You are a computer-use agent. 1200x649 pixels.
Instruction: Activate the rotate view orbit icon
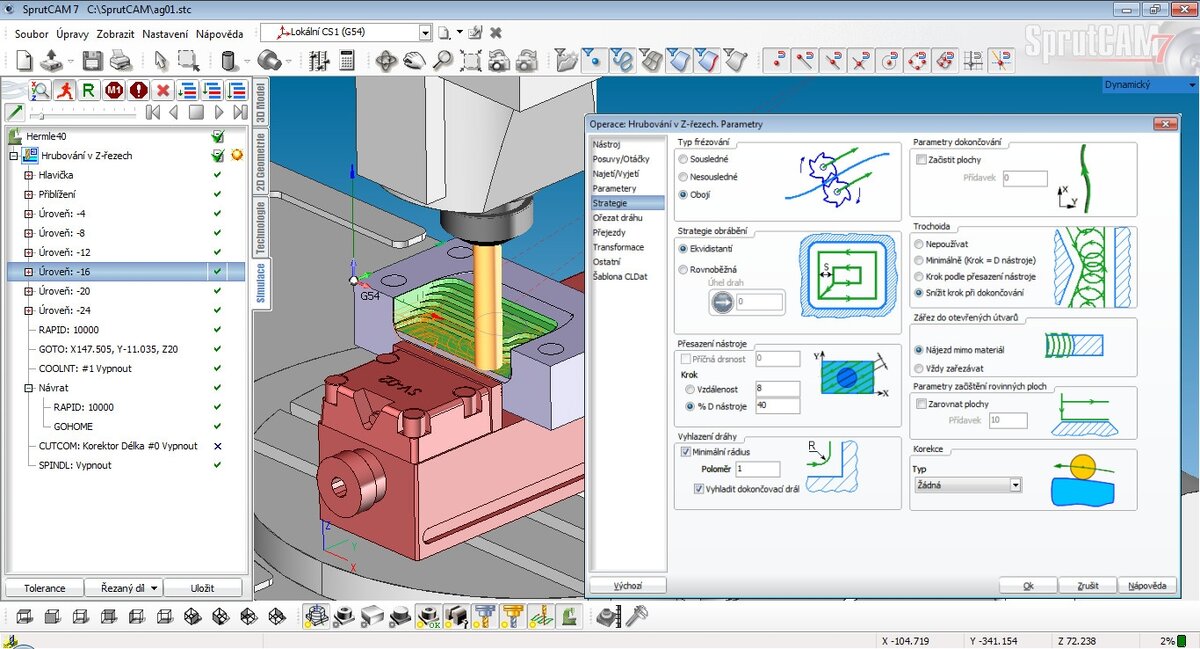386,61
